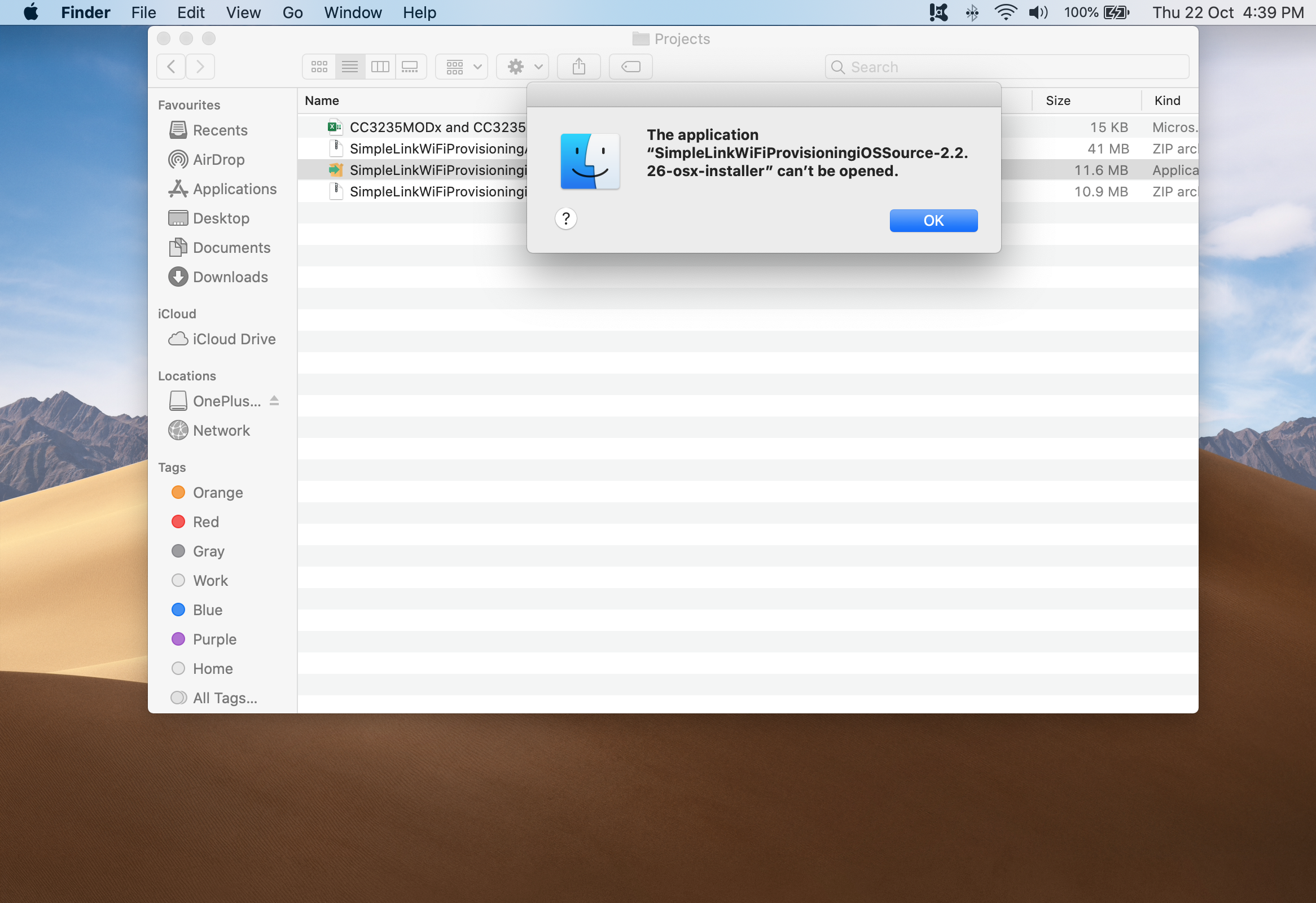
Task: Click the Edit Tags toolbar icon
Action: coord(630,67)
